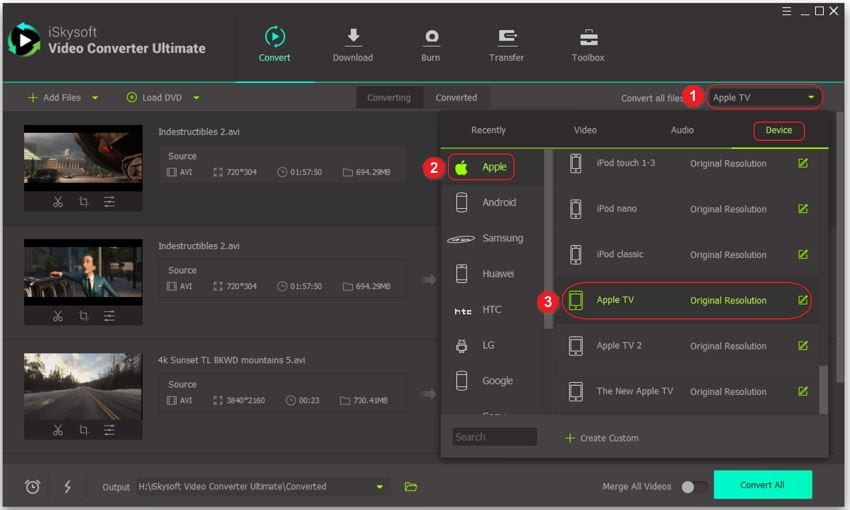Click the 4k Sunset TL BKWD file name
Image resolution: width=850 pixels, height=510 pixels.
pyautogui.click(x=231, y=360)
